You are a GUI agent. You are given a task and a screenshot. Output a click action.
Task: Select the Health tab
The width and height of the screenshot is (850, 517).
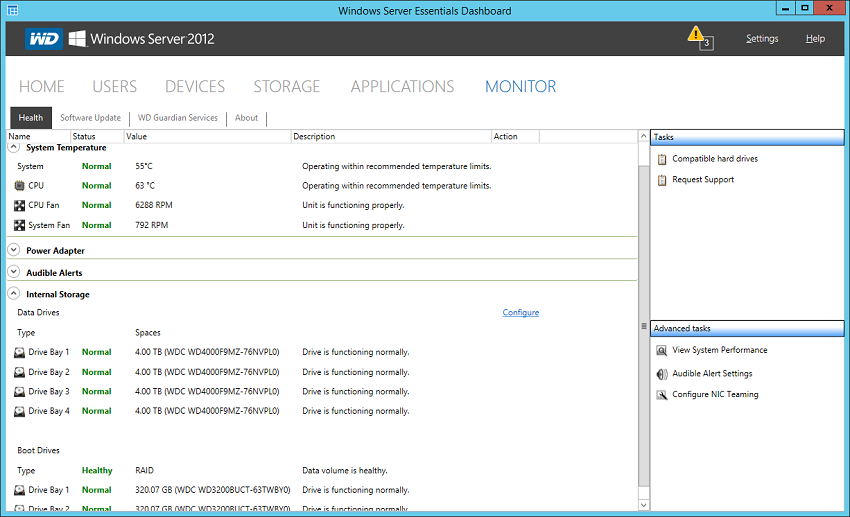coord(31,118)
